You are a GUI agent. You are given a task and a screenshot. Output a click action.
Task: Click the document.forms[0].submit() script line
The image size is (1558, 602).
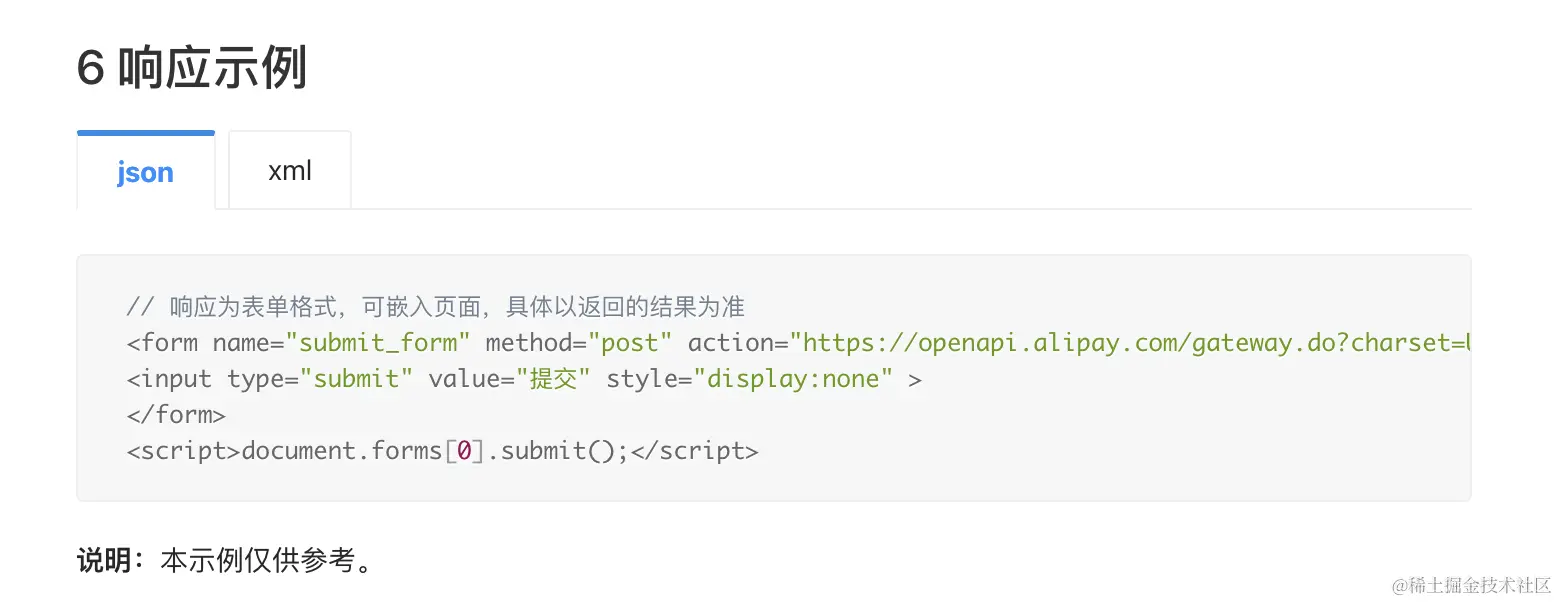pos(442,451)
